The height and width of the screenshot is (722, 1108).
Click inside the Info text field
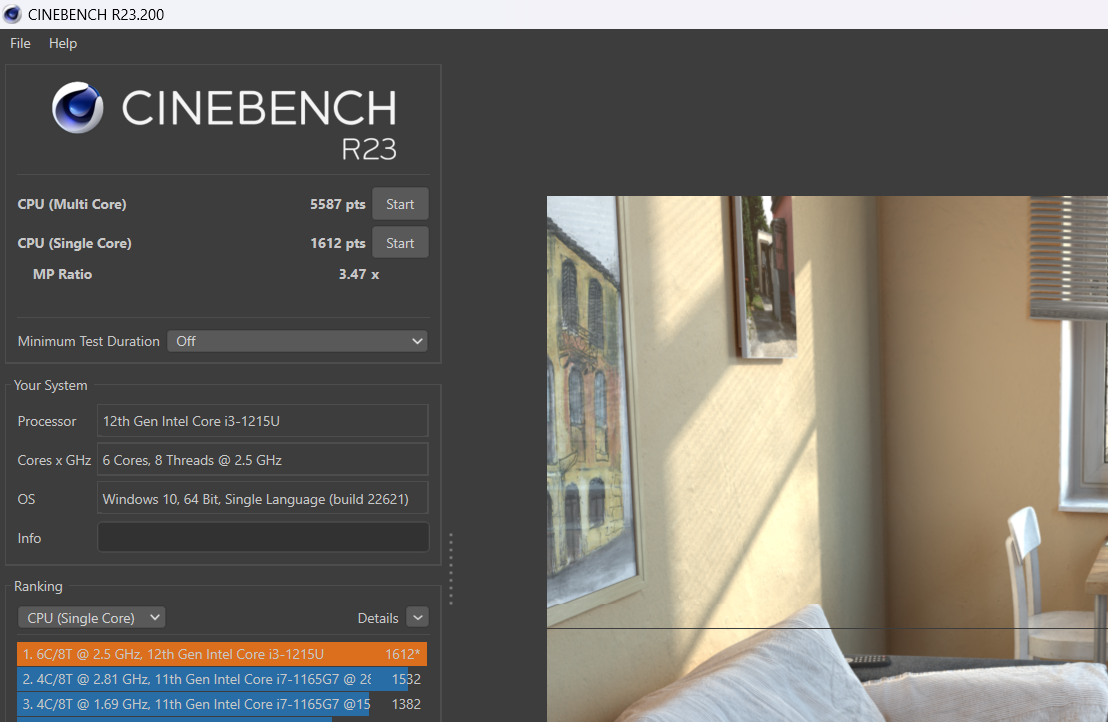coord(262,537)
